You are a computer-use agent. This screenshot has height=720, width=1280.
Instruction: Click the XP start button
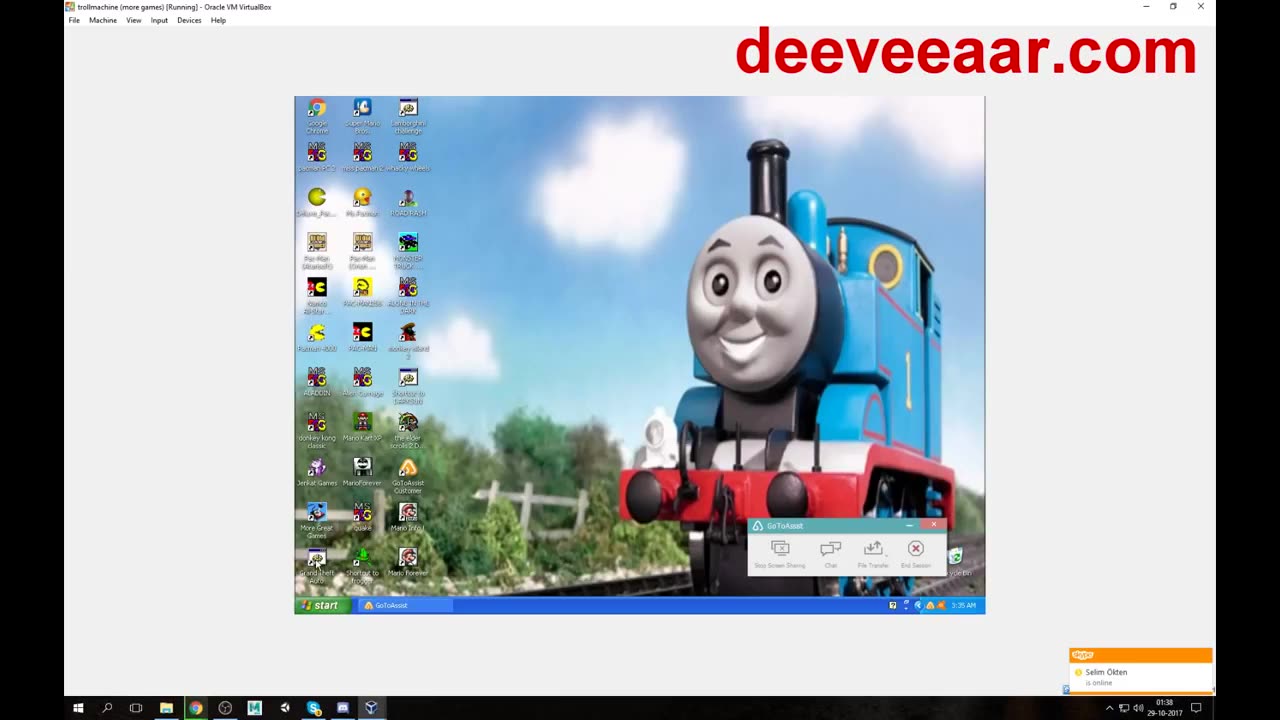pyautogui.click(x=322, y=605)
